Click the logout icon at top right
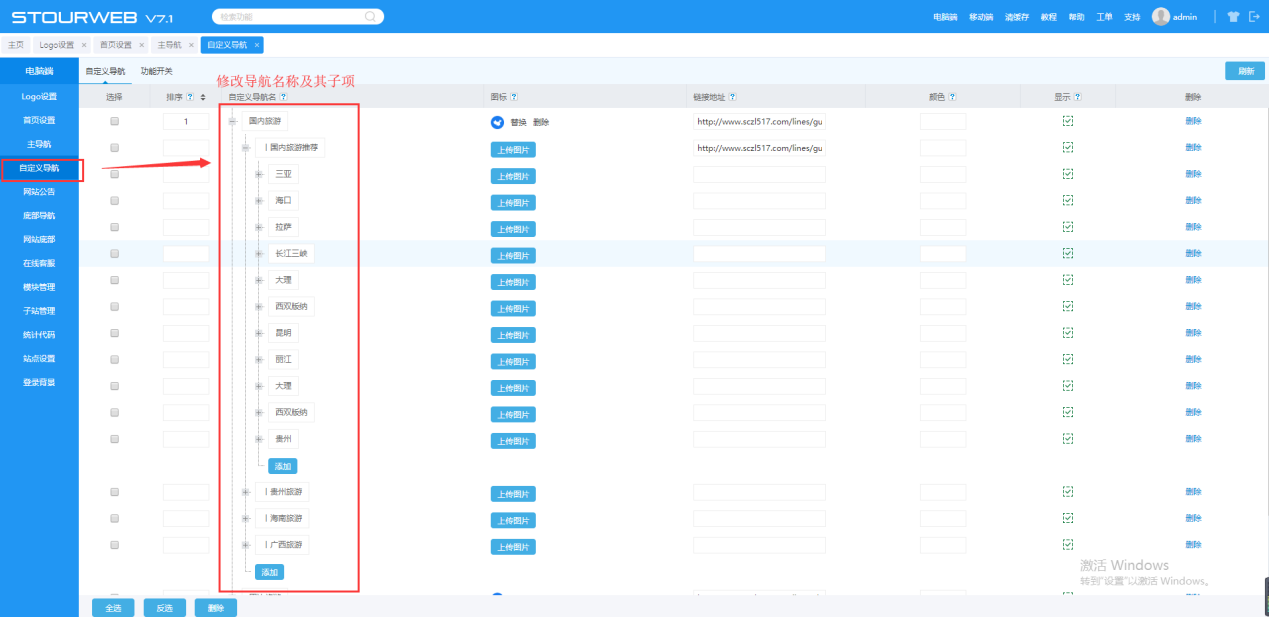Image resolution: width=1269 pixels, height=617 pixels. [1254, 16]
